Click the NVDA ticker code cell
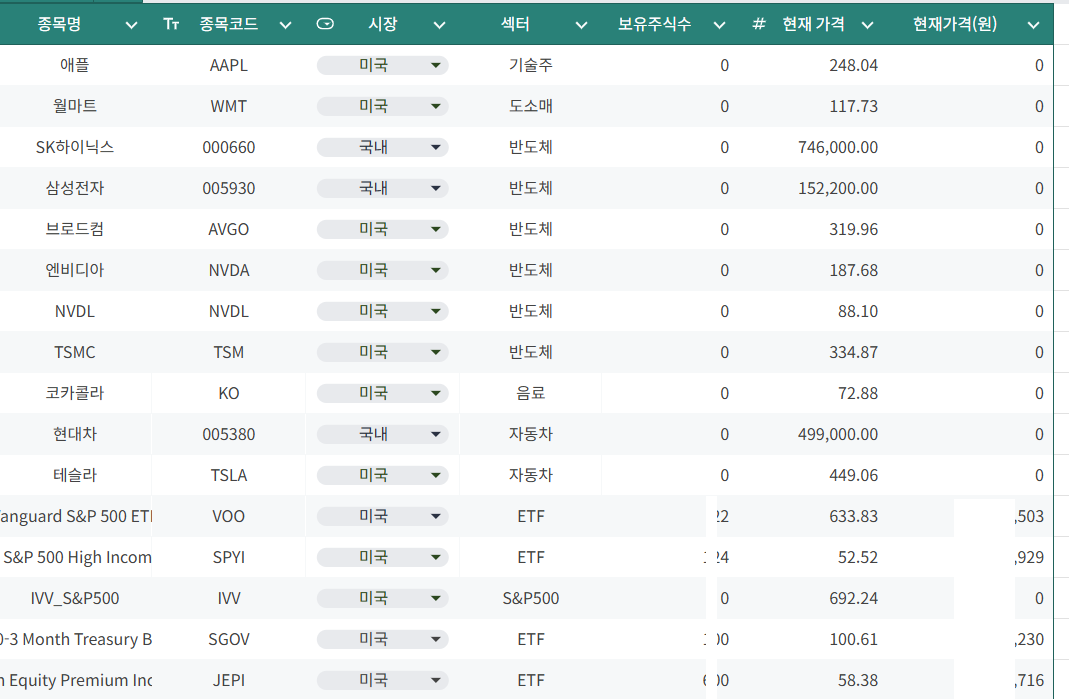Screen dimensions: 1069x699 (x=229, y=270)
